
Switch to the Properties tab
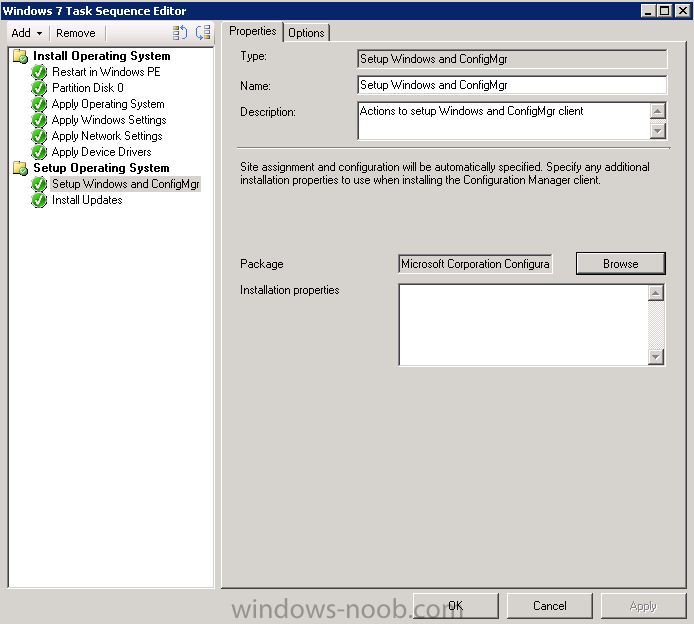coord(252,31)
